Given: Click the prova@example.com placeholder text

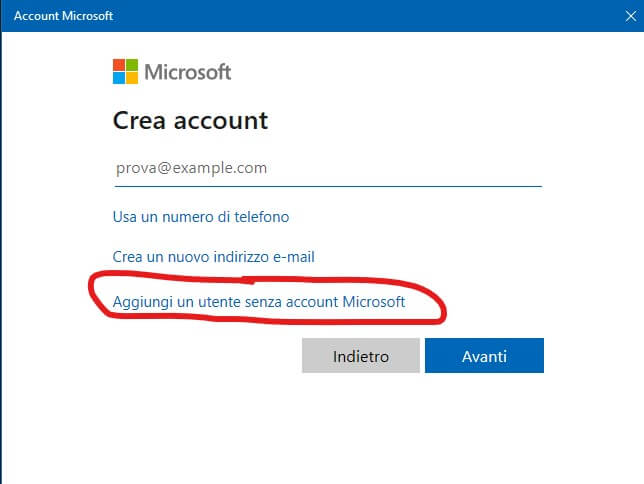Looking at the screenshot, I should coord(191,168).
